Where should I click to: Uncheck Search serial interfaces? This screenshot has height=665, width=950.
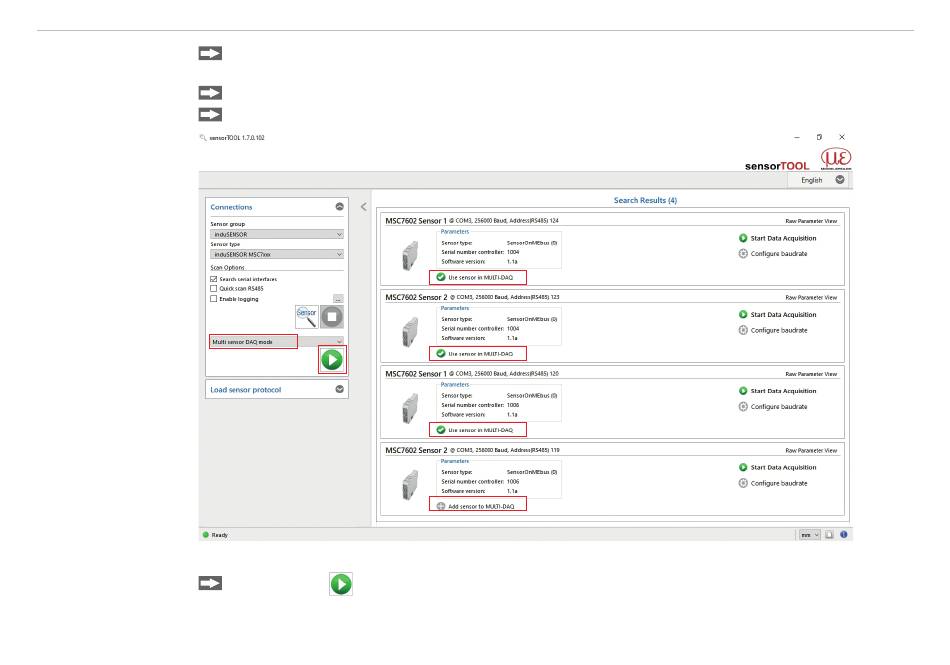213,279
